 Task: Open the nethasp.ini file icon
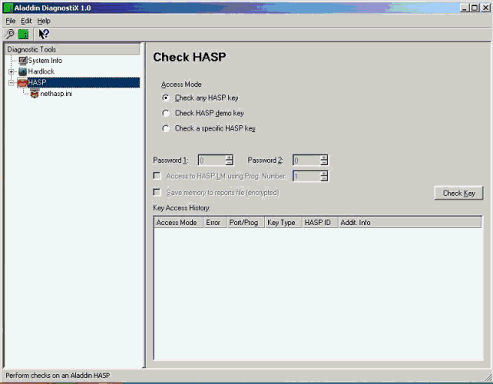[x=34, y=94]
